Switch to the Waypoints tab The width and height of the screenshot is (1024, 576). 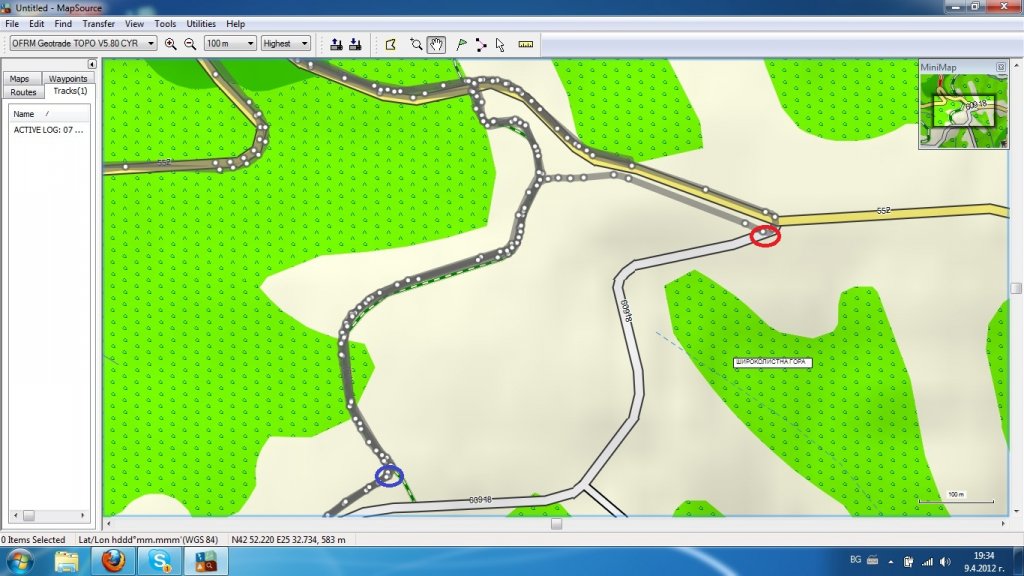pos(68,78)
